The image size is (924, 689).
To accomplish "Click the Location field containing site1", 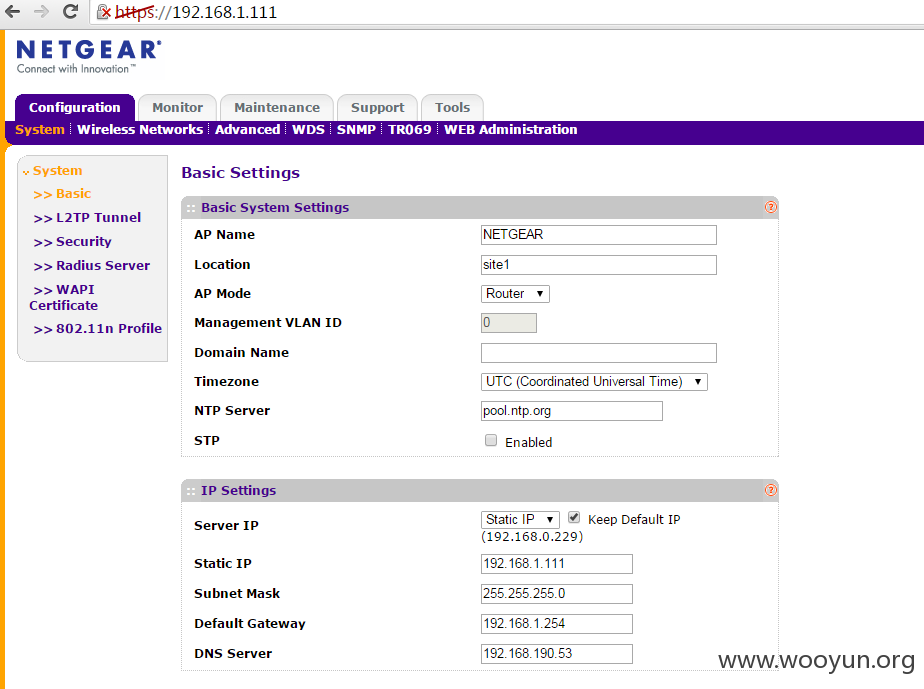I will pos(599,265).
